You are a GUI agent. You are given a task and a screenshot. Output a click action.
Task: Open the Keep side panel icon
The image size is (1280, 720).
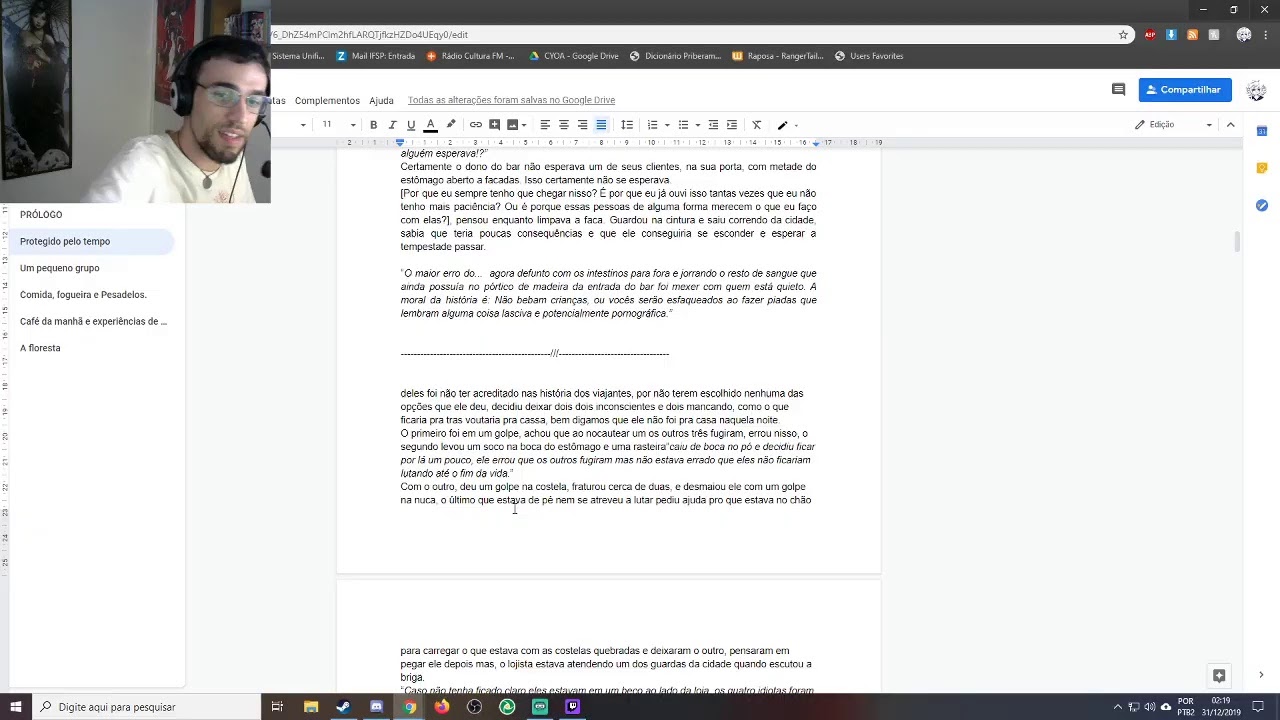pyautogui.click(x=1262, y=168)
